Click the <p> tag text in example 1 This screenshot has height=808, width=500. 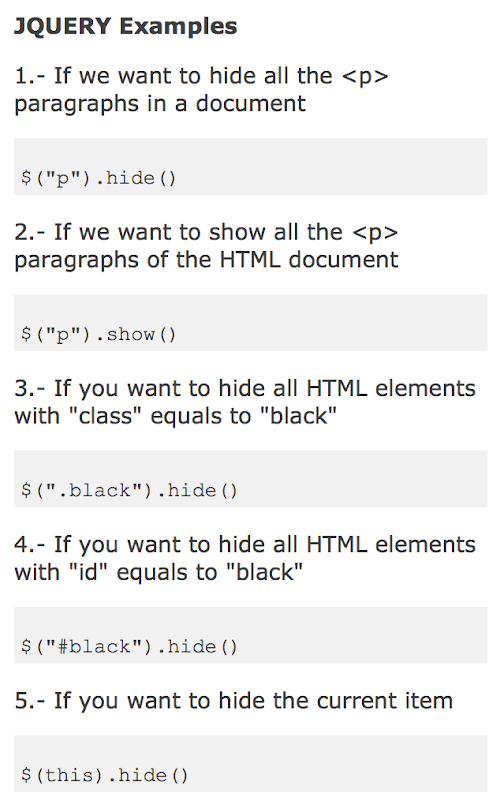point(365,77)
